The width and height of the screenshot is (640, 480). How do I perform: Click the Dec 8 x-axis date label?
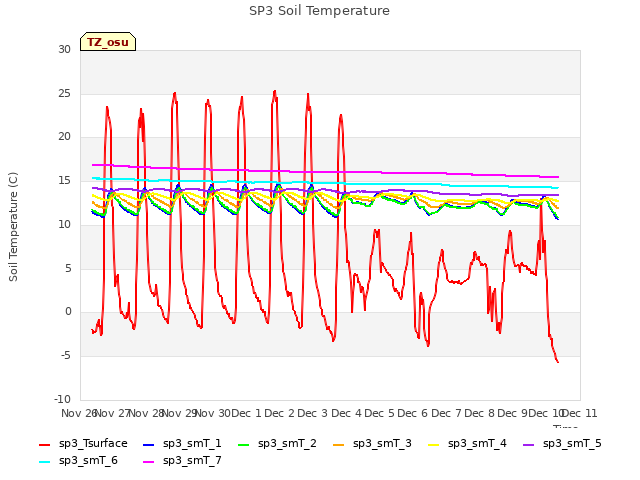480,413
